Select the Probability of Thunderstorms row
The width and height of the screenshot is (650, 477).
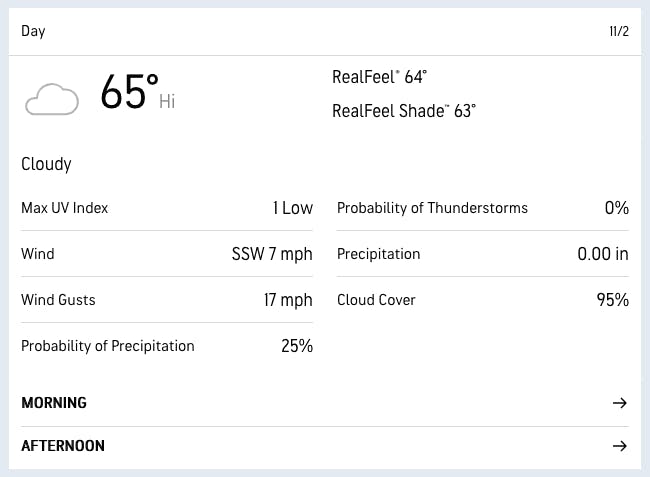click(483, 208)
